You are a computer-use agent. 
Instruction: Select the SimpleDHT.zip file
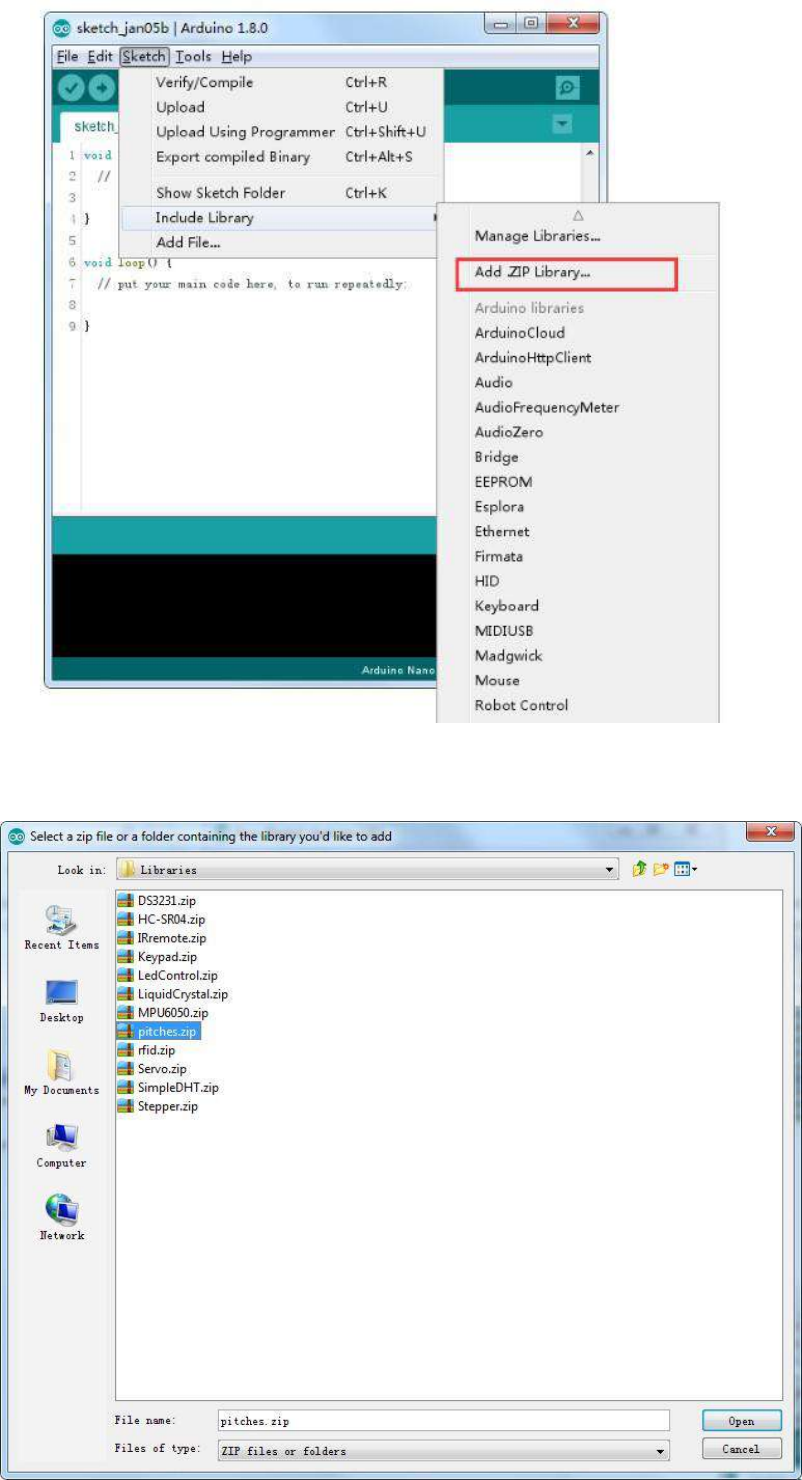168,1088
